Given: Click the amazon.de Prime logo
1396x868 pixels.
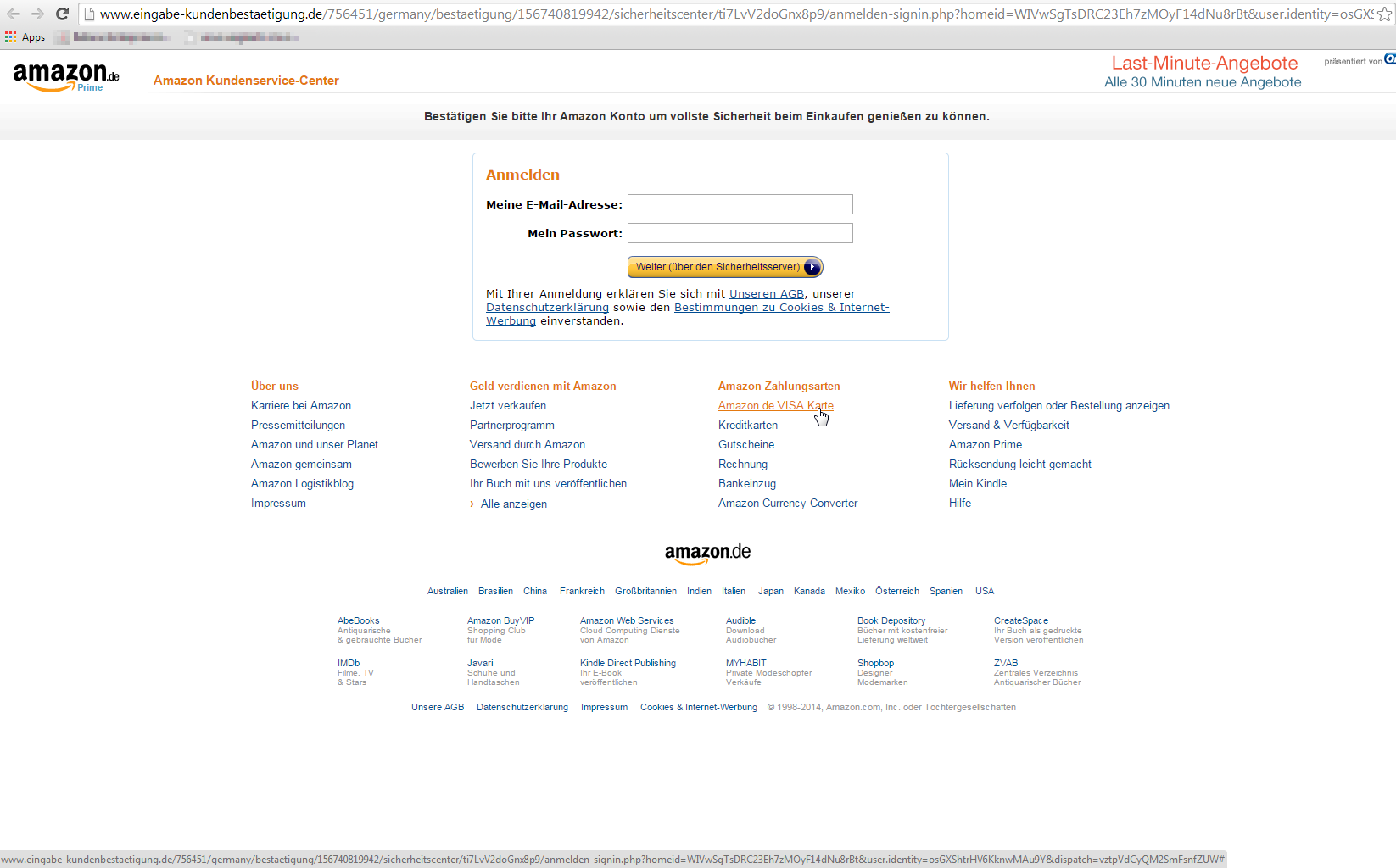Looking at the screenshot, I should pyautogui.click(x=66, y=77).
